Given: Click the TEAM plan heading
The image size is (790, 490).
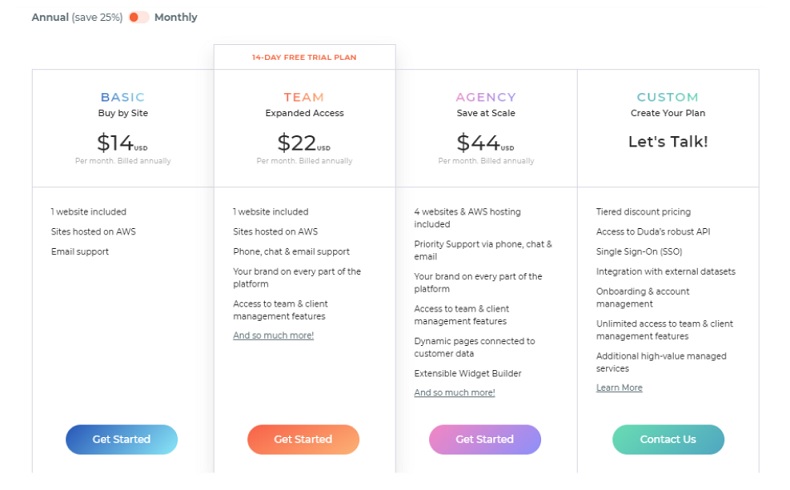Looking at the screenshot, I should [304, 97].
